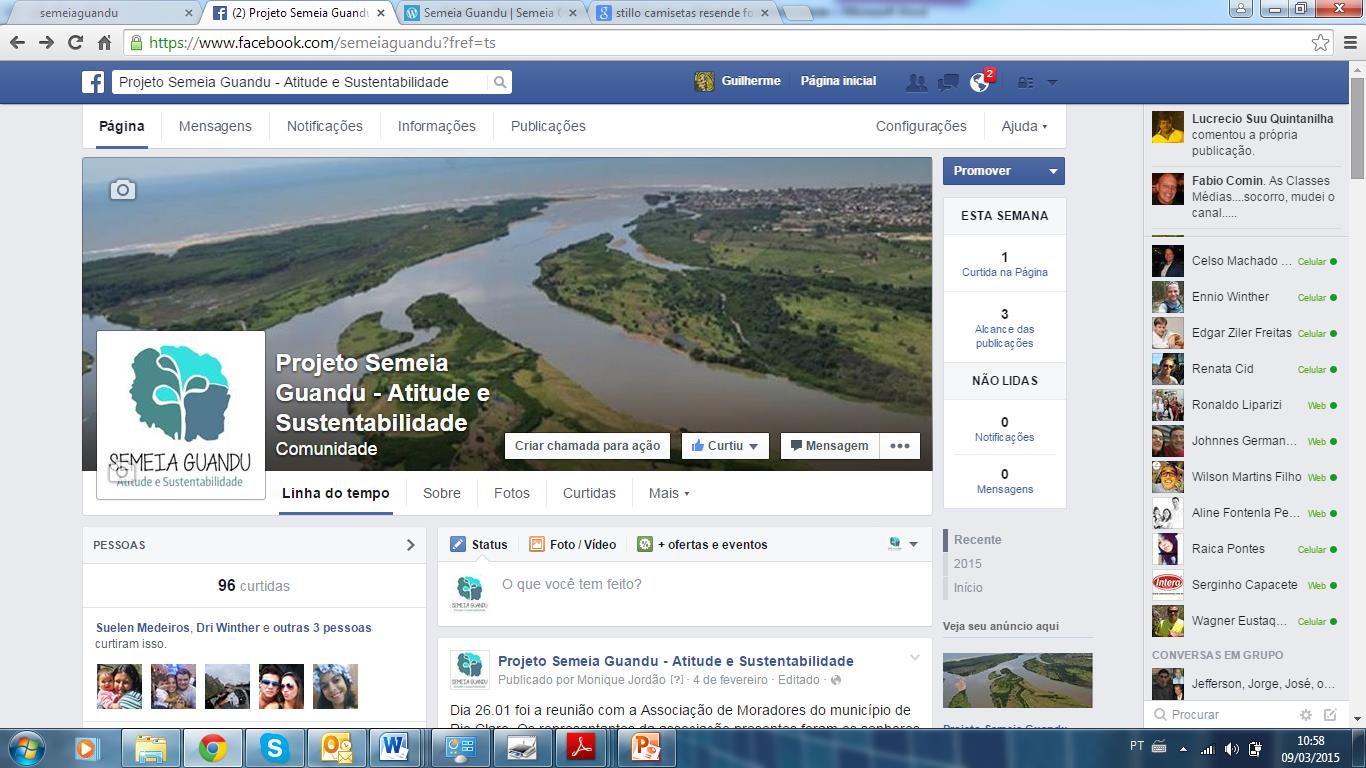Go to Página inicial link
Screen dimensions: 1366x768
click(838, 81)
